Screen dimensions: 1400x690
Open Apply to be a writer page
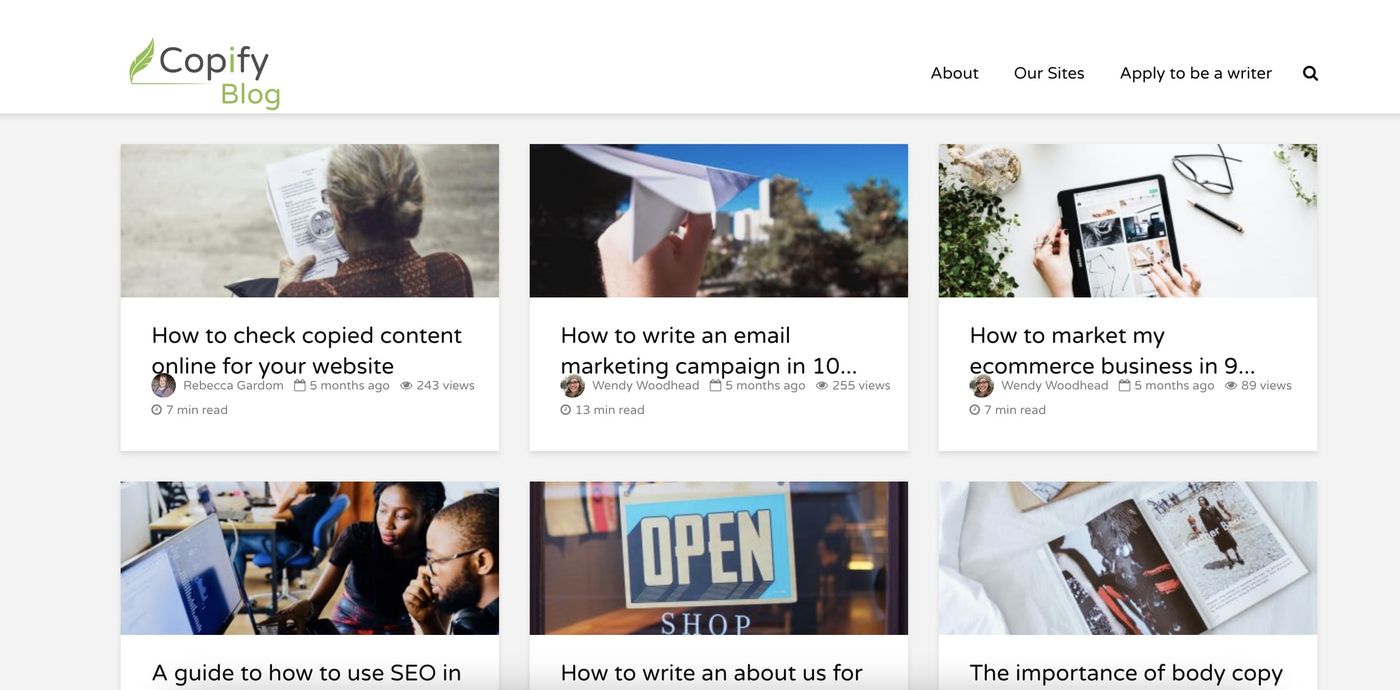(1196, 73)
